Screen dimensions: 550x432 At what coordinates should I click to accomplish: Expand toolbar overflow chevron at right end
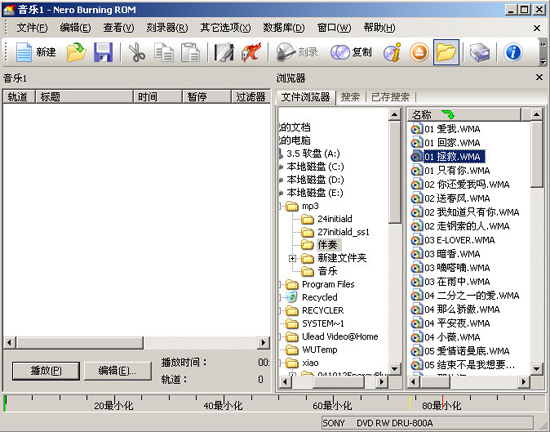click(x=543, y=53)
